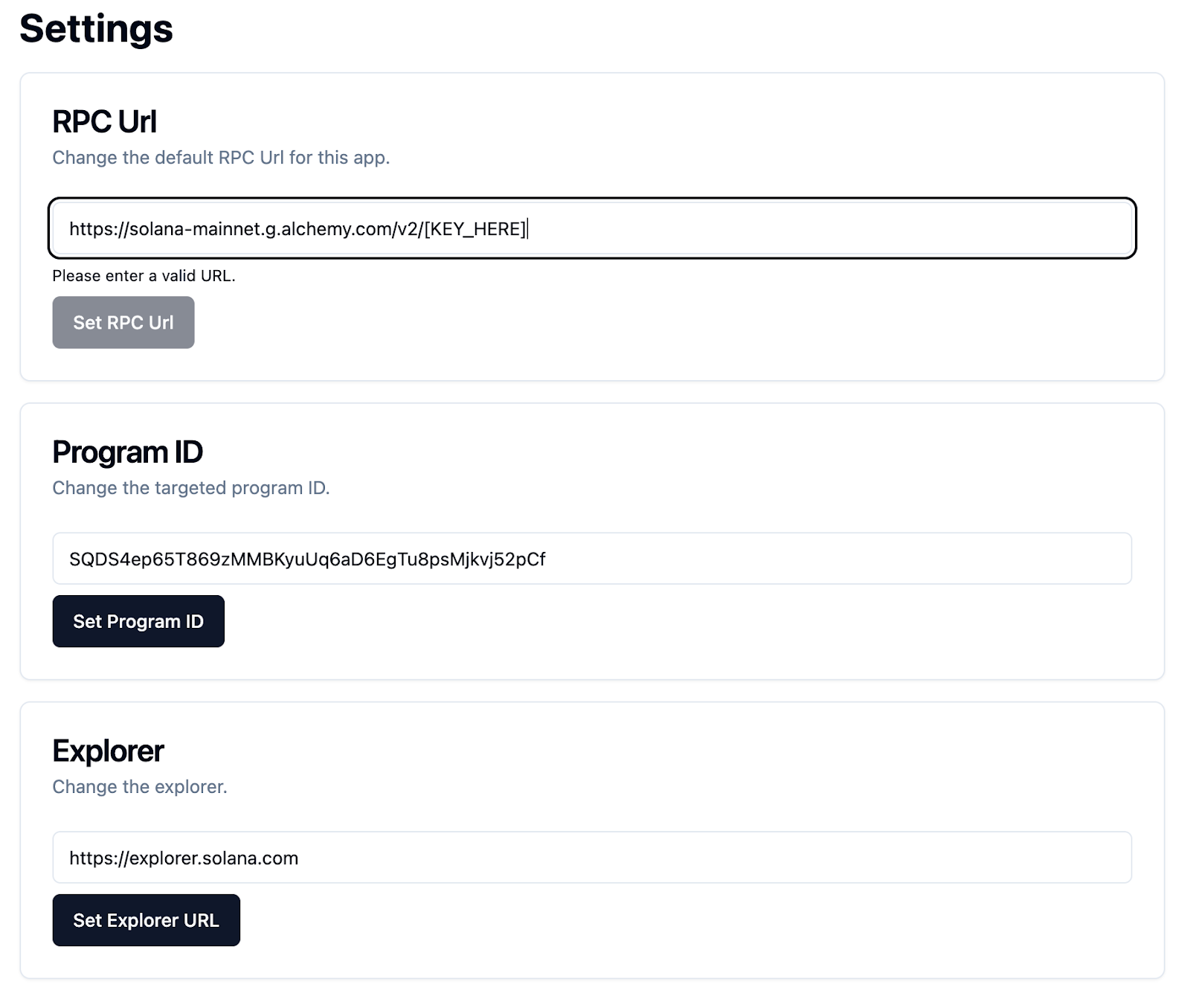The height and width of the screenshot is (1008, 1190).
Task: Click the [KEY_HERE] placeholder in the RPC URL
Action: 475,229
